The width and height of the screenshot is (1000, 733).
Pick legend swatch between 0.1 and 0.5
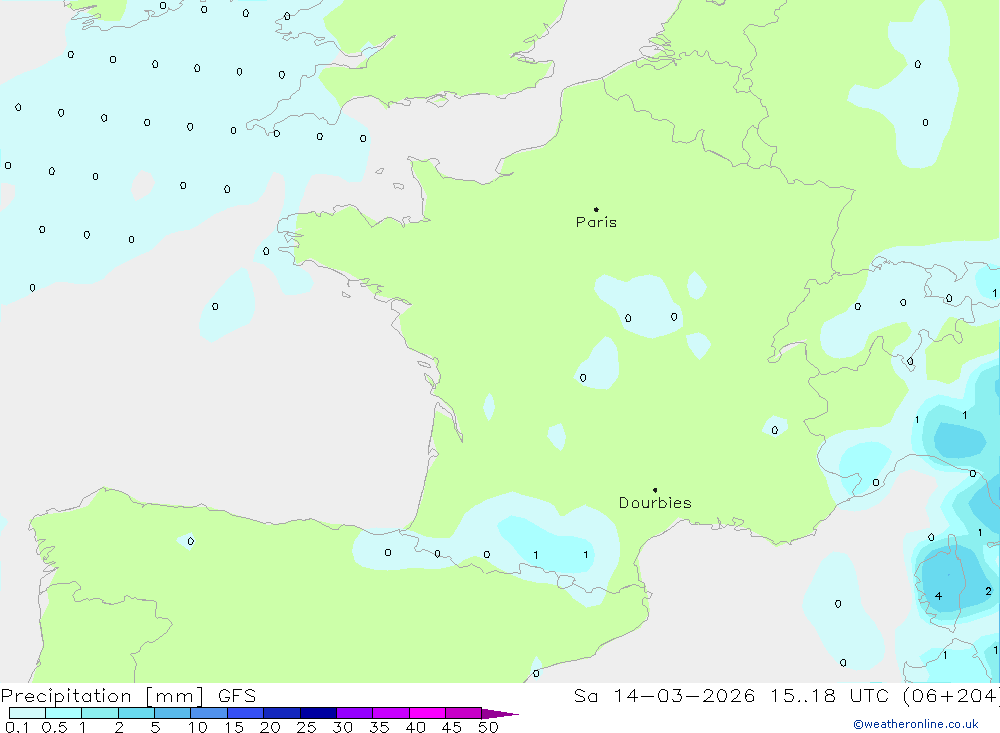pos(27,713)
